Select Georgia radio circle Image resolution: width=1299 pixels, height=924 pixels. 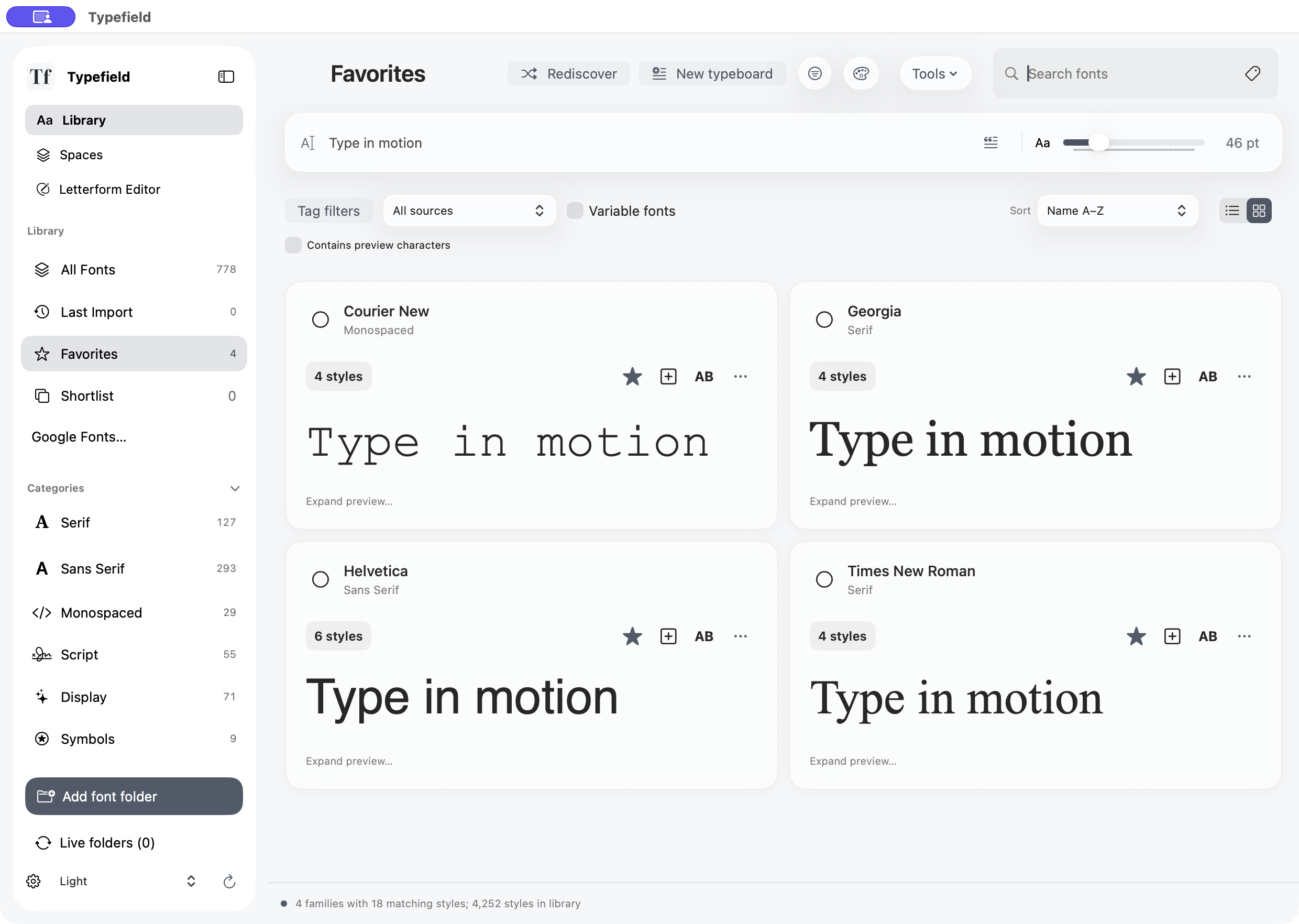pos(824,320)
